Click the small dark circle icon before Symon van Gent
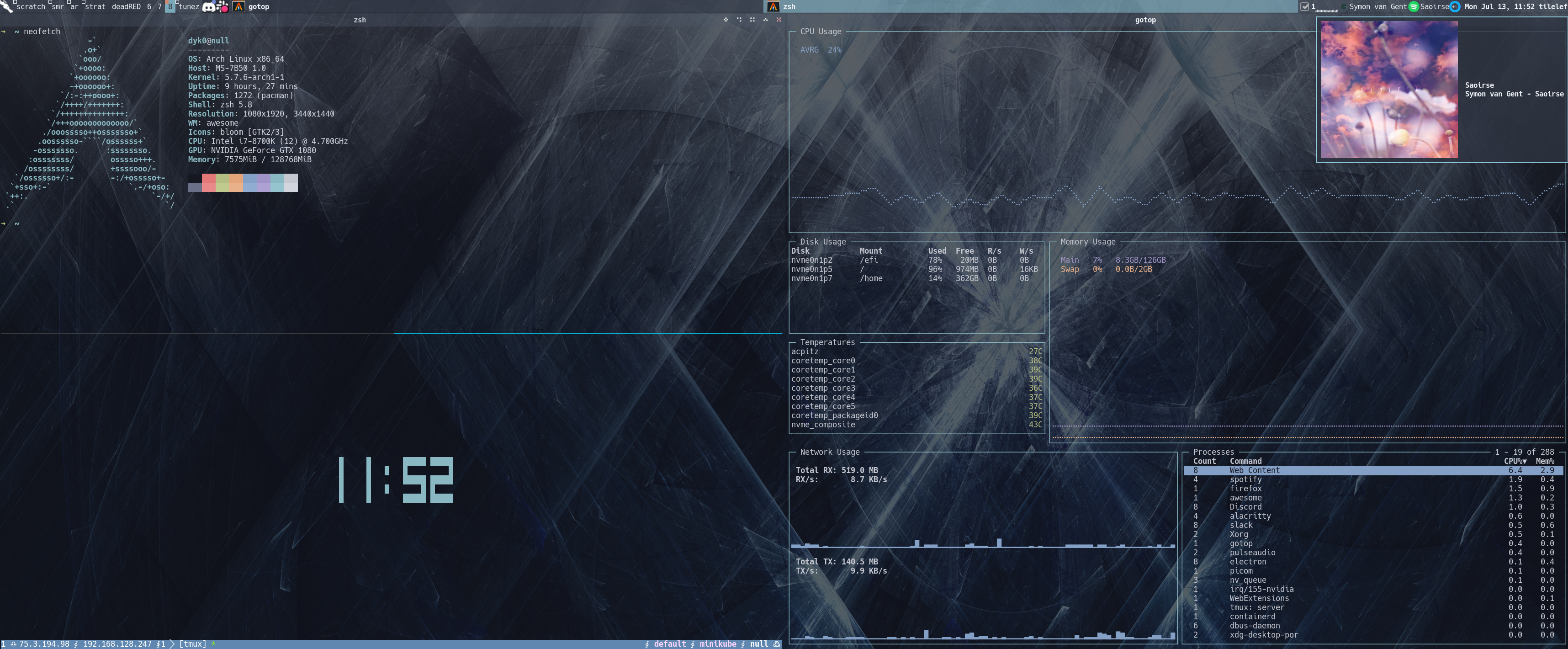The image size is (1568, 649). [1344, 7]
